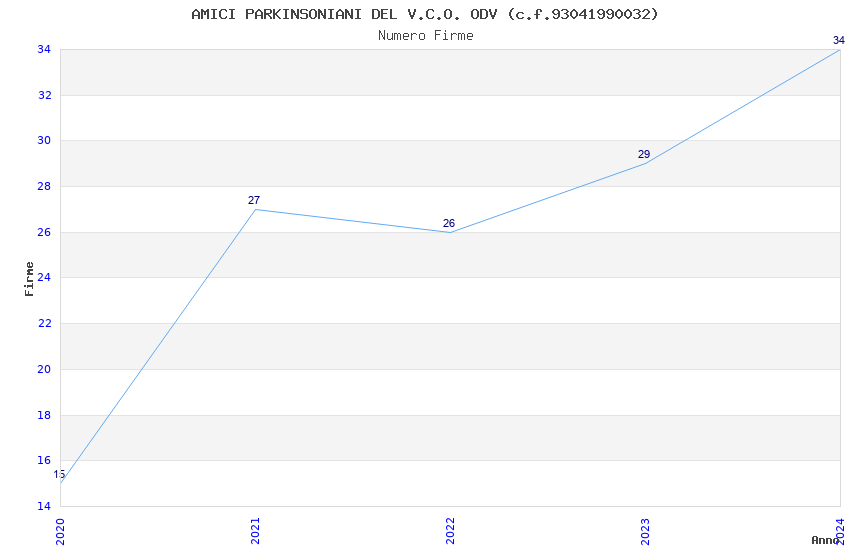Select the 2024 x-axis year label
Image resolution: width=850 pixels, height=550 pixels.
[x=840, y=532]
